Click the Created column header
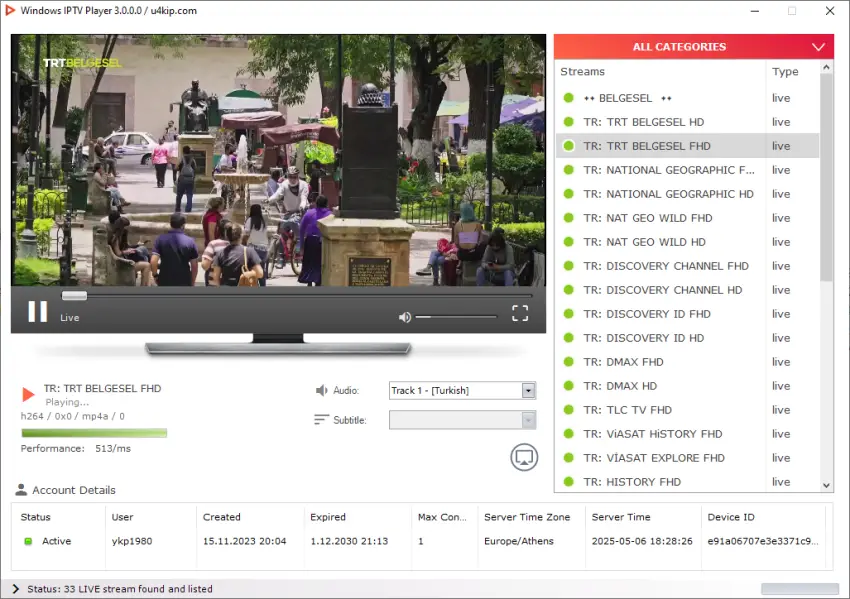This screenshot has width=850, height=599. [x=250, y=517]
